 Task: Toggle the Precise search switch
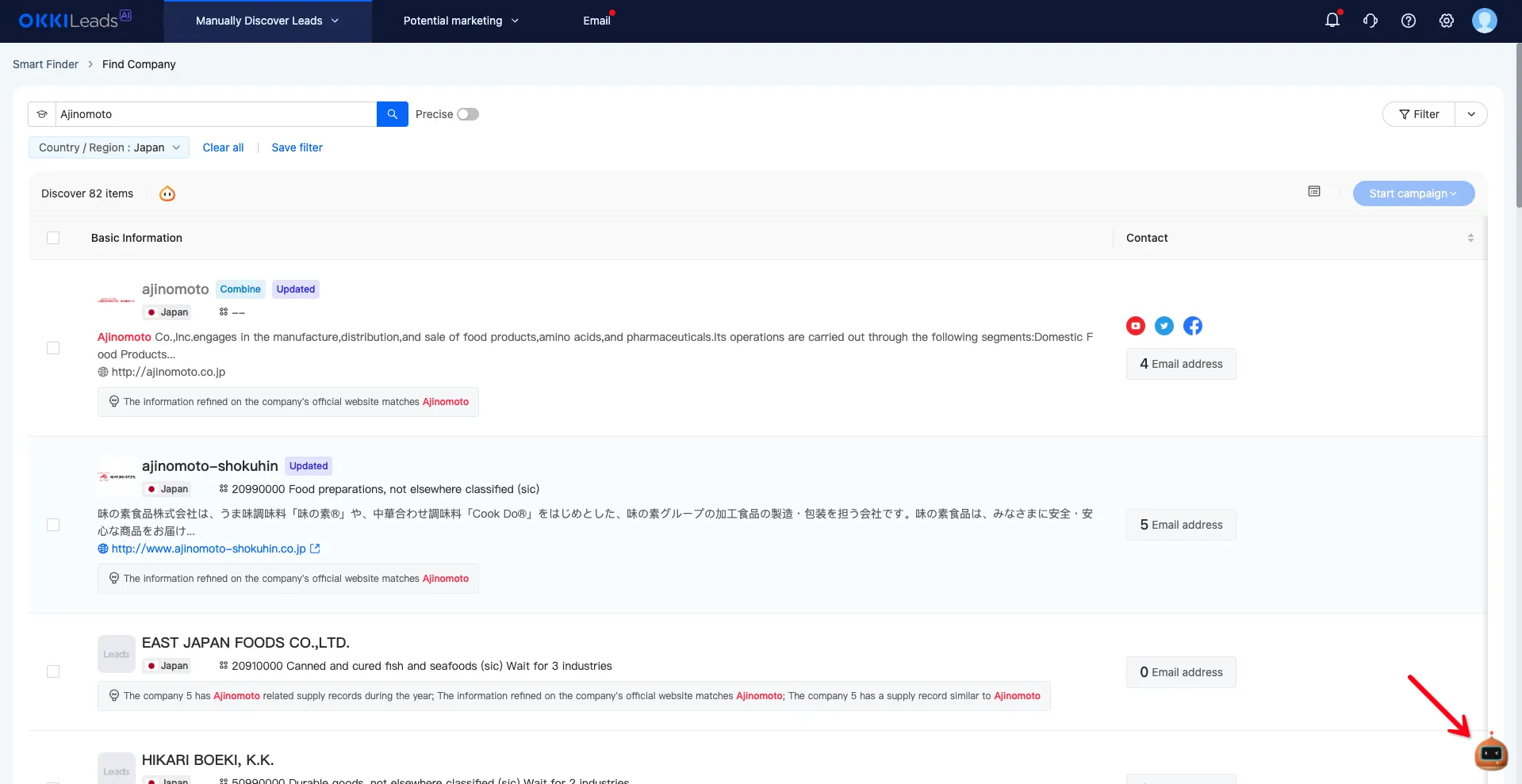pos(468,114)
